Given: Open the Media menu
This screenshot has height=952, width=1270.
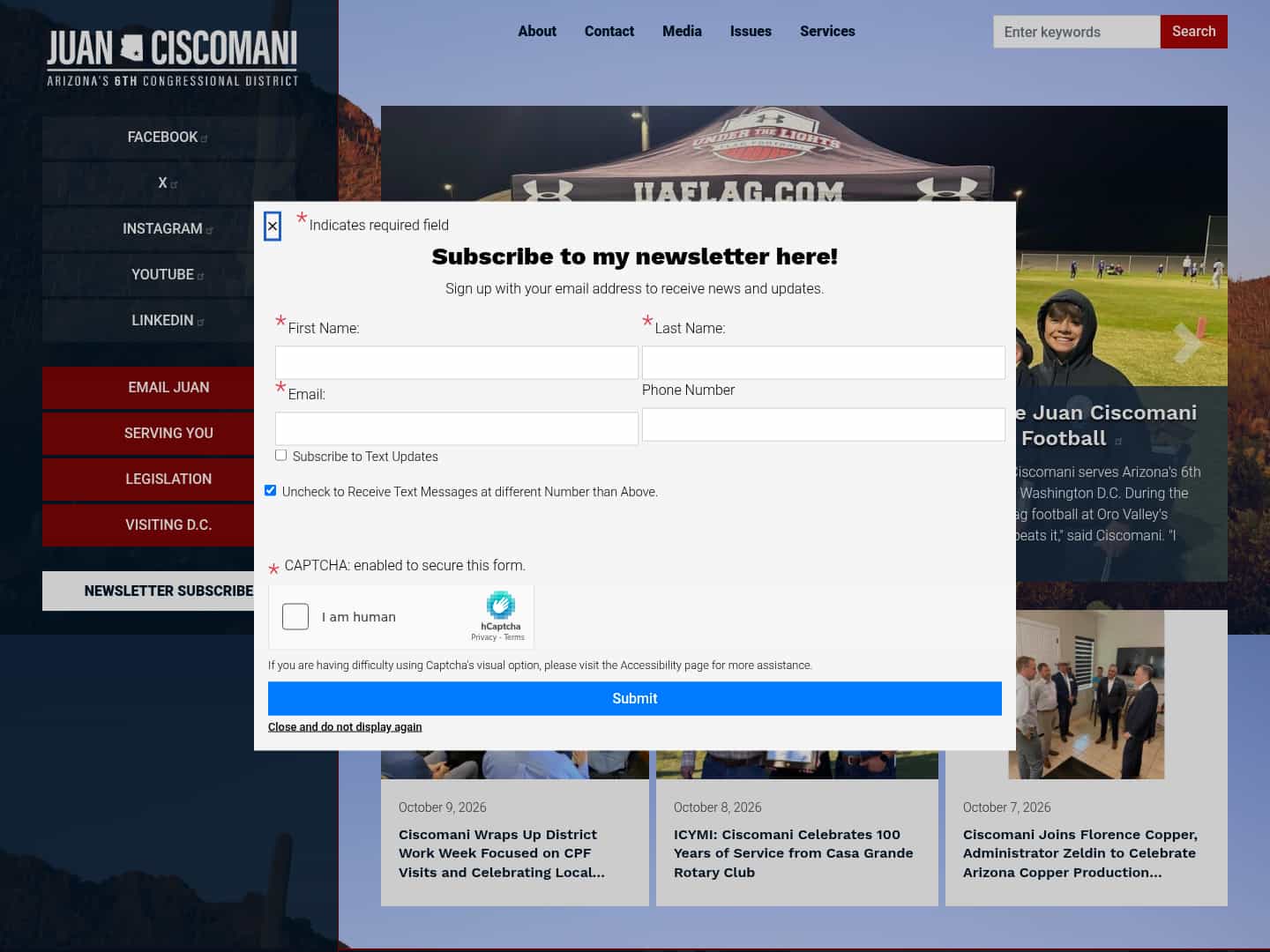Looking at the screenshot, I should pos(682,31).
